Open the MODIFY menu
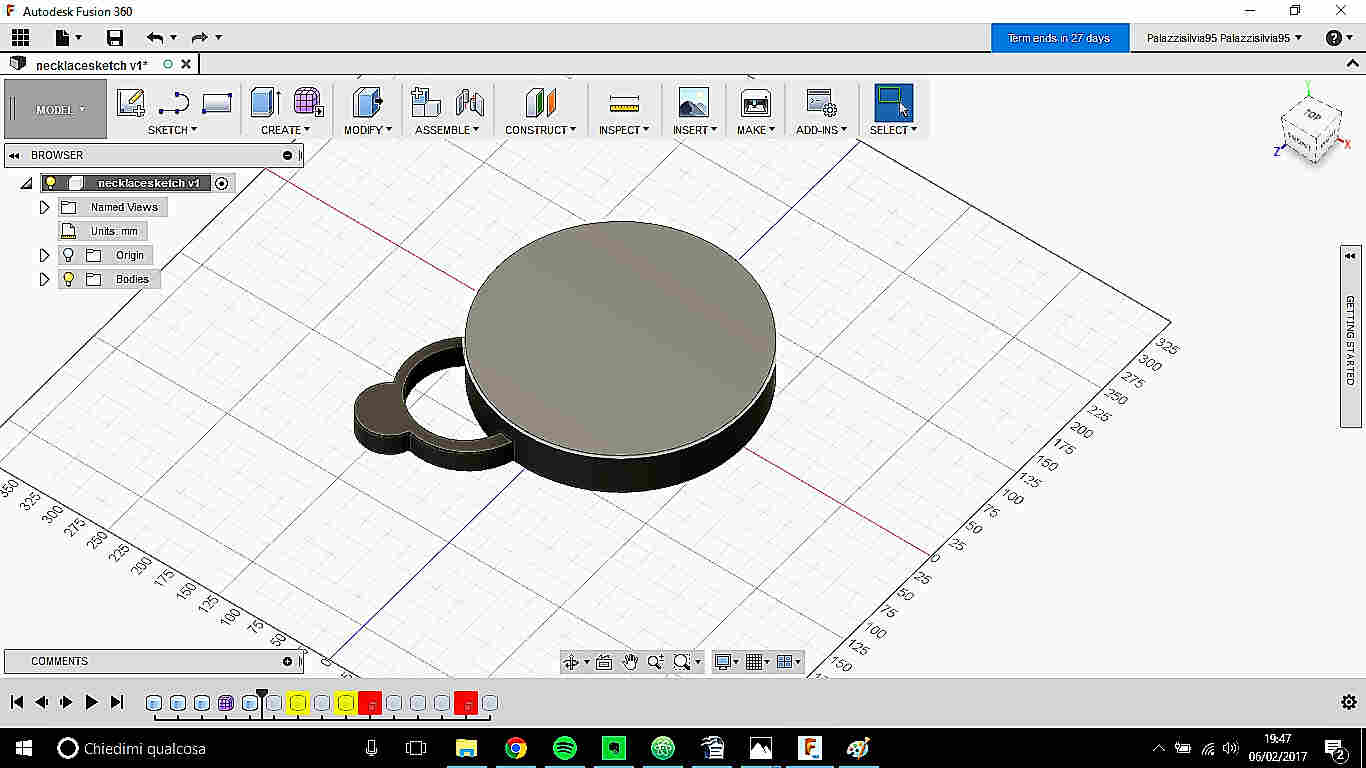The height and width of the screenshot is (768, 1366). pos(368,130)
